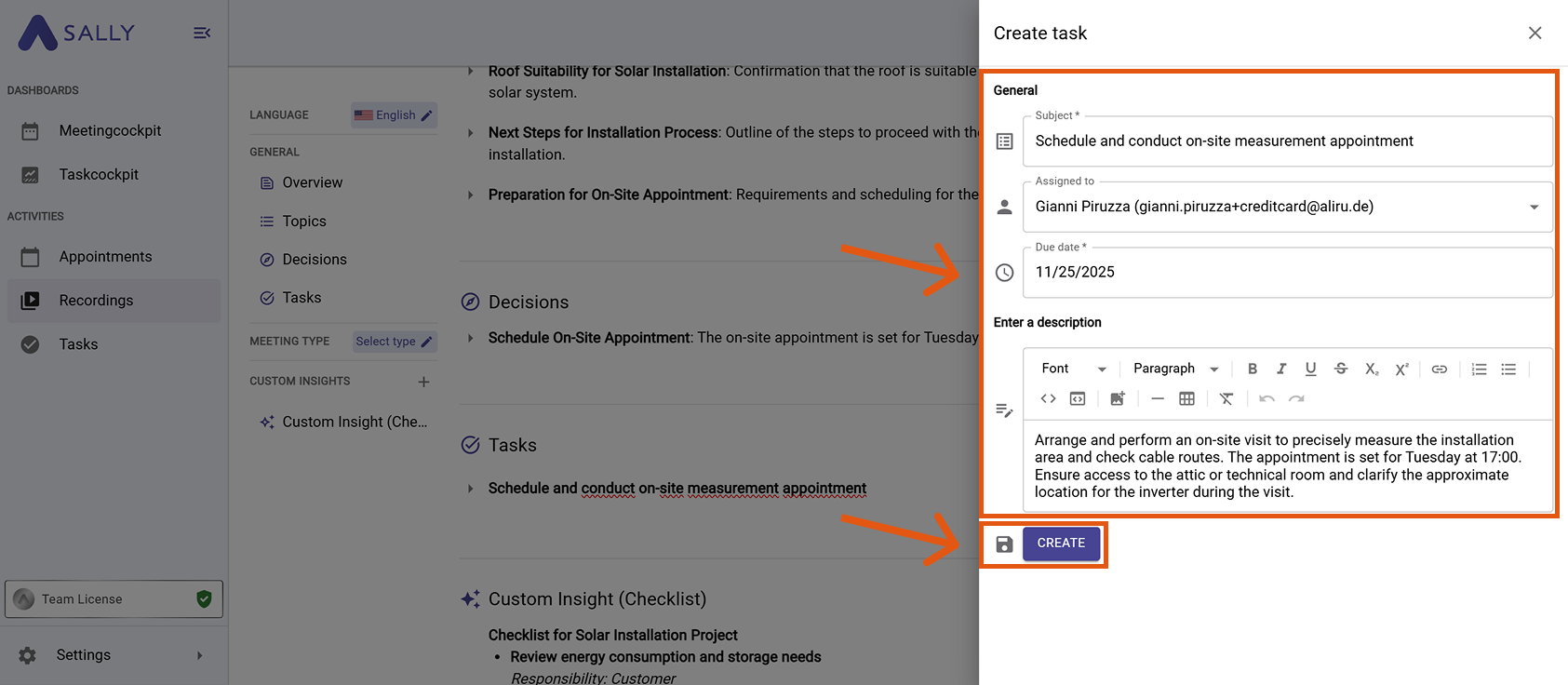Insert a numbered list
Viewport: 1568px width, 685px height.
[x=1479, y=369]
